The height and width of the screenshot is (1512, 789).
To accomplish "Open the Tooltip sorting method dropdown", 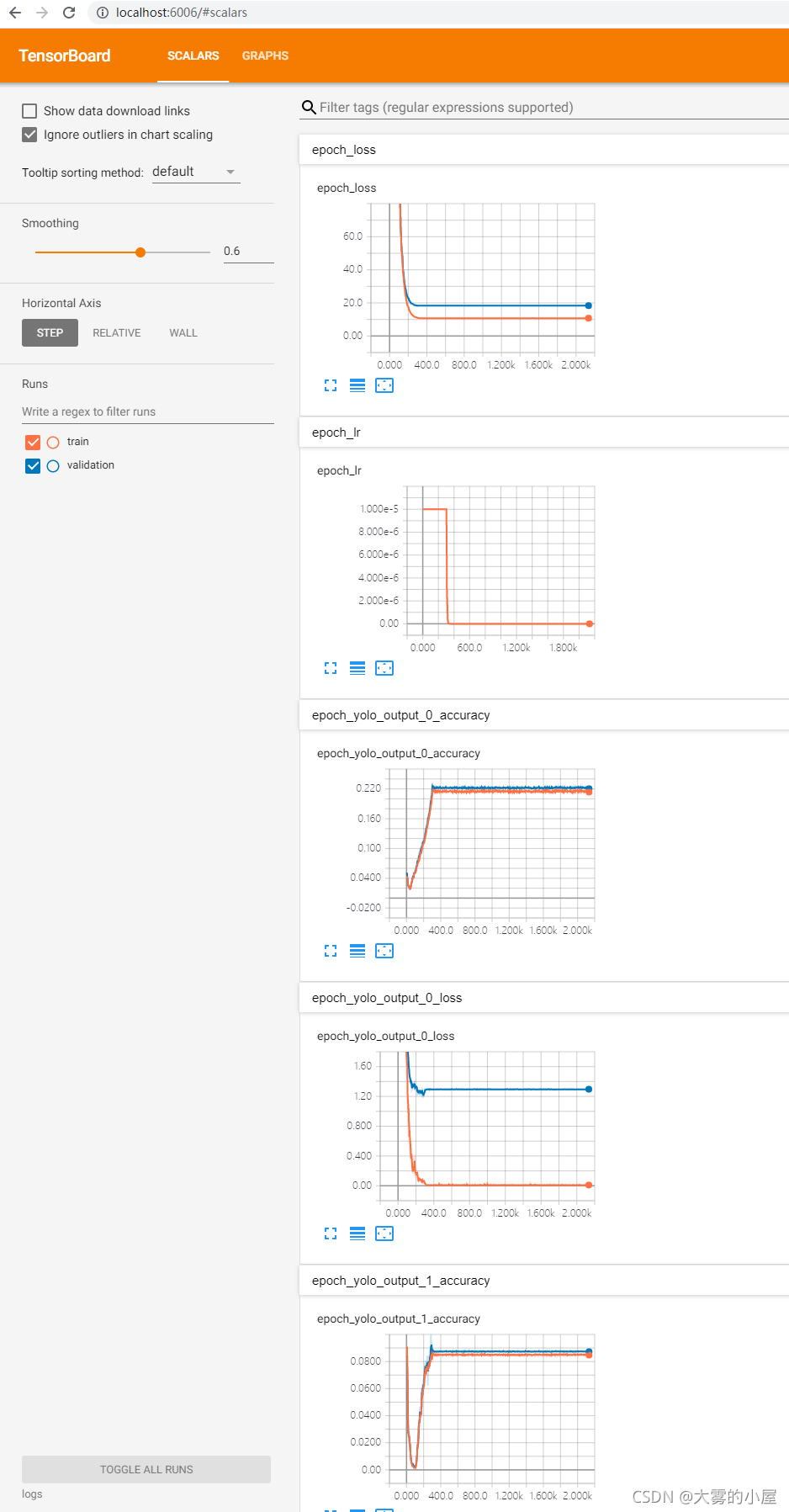I will click(195, 172).
